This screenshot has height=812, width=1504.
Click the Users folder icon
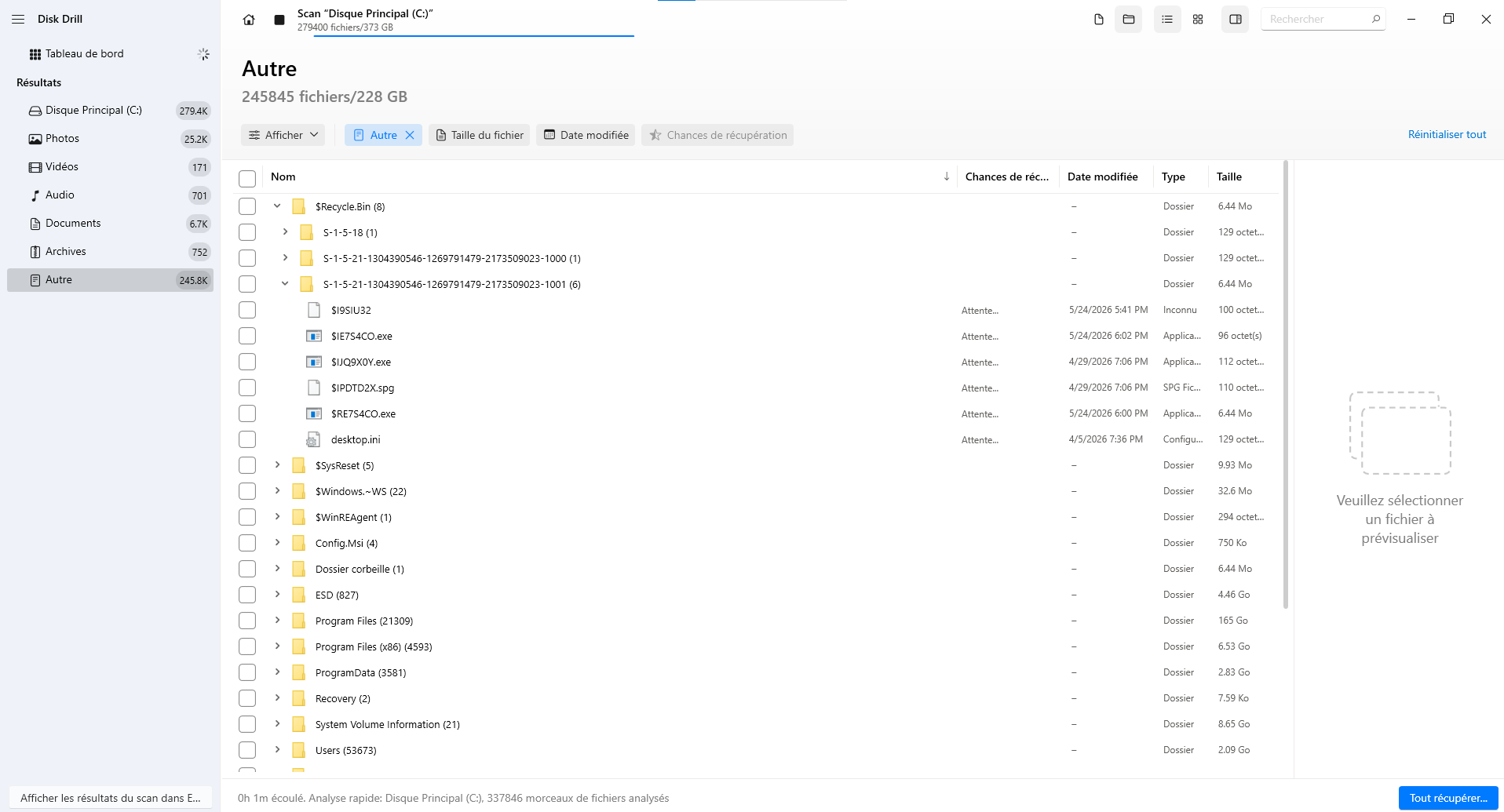pos(298,750)
